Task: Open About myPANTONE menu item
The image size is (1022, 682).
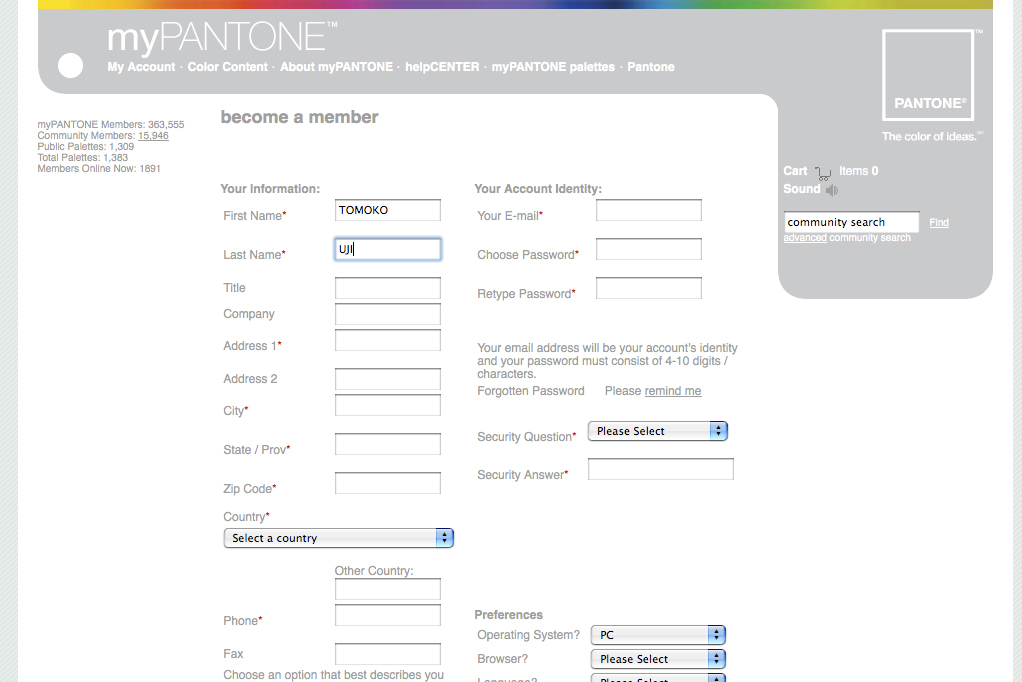Action: click(336, 67)
